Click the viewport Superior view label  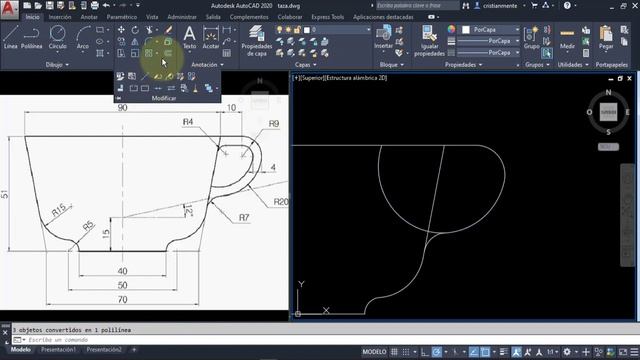pyautogui.click(x=313, y=78)
